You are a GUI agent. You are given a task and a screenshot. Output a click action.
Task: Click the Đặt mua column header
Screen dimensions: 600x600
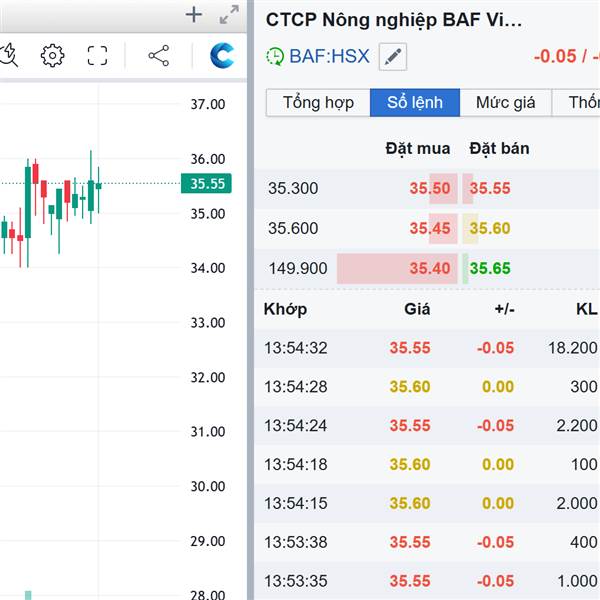tap(417, 148)
